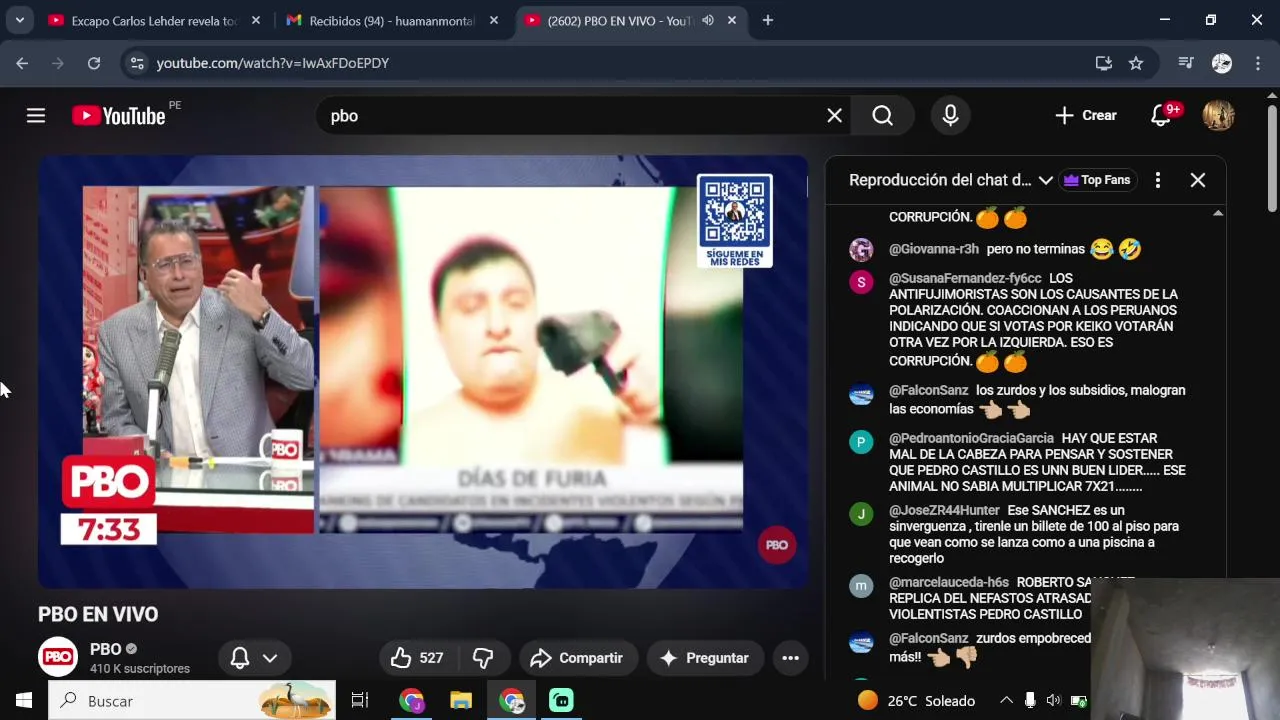The width and height of the screenshot is (1280, 720).
Task: Click the "410 K suscriptores" text
Action: pos(140,668)
